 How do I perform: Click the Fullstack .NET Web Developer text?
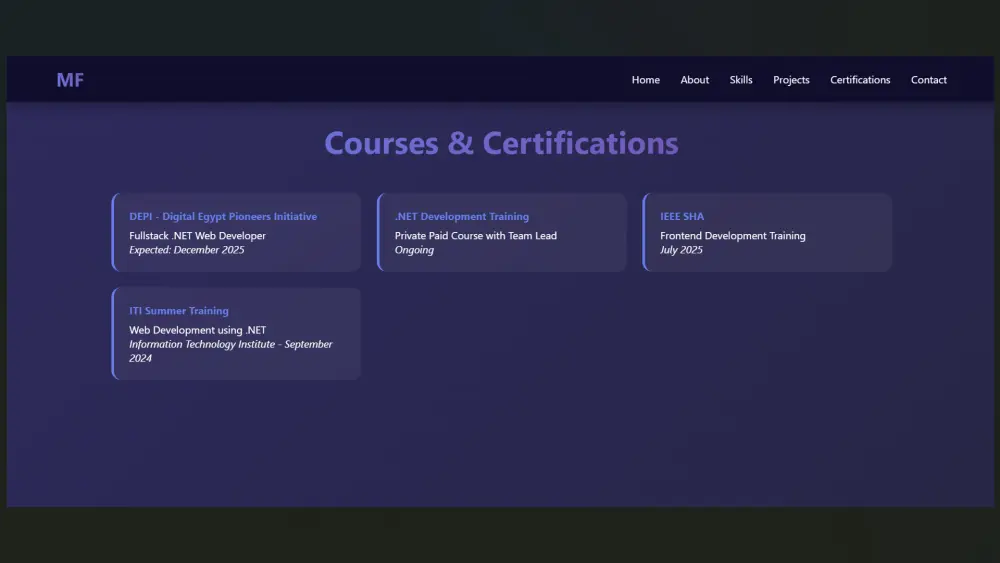(x=197, y=235)
